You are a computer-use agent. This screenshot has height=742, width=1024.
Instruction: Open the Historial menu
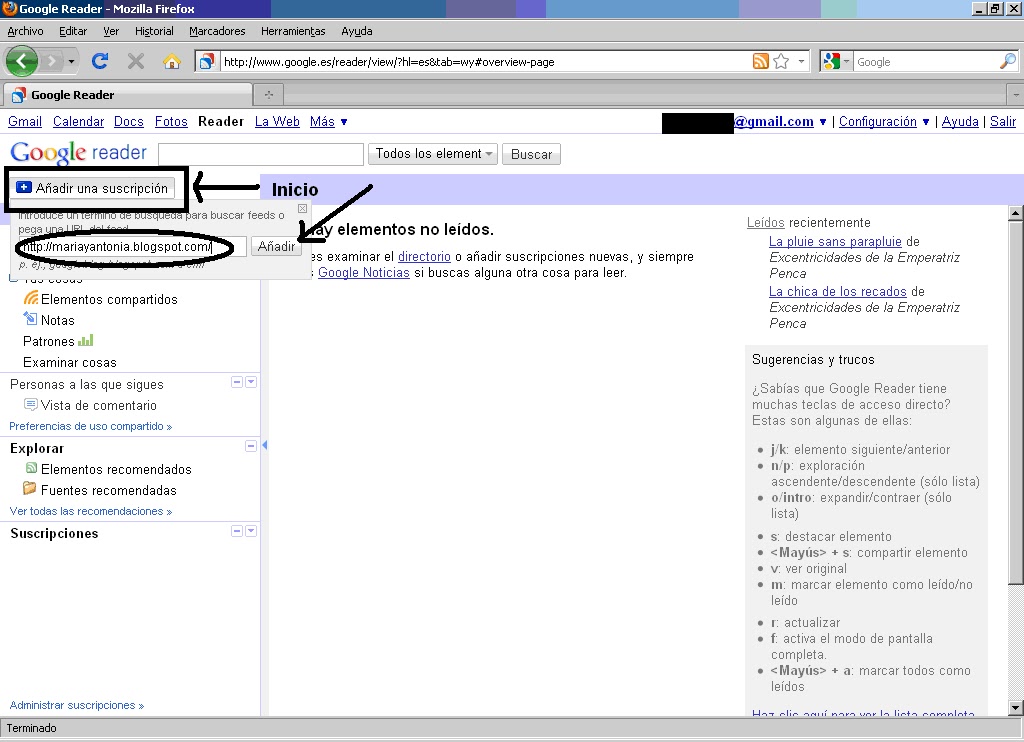(154, 31)
